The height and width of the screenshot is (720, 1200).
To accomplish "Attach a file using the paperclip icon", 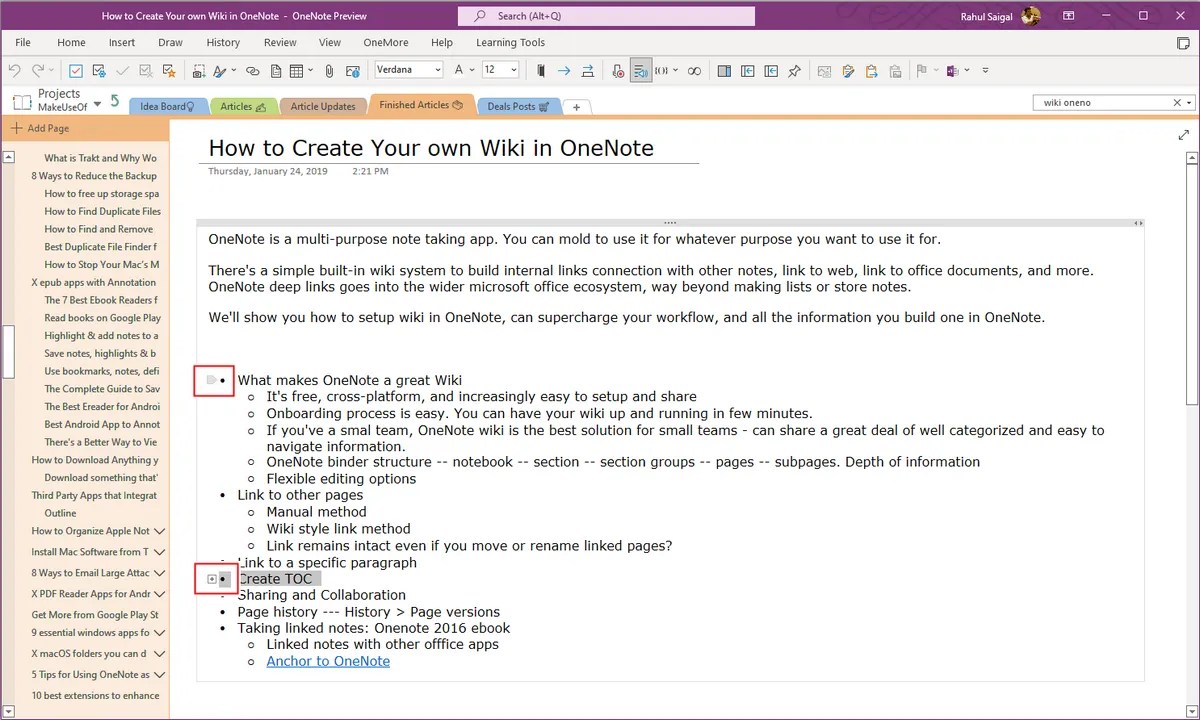I will click(x=328, y=70).
